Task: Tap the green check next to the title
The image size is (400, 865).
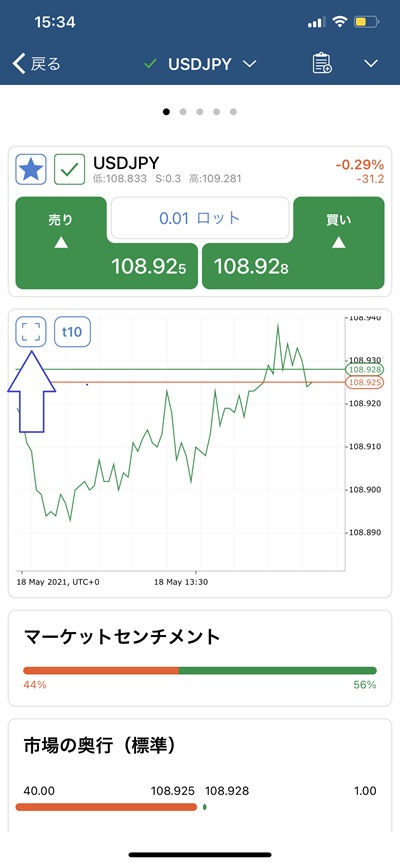Action: [x=150, y=64]
